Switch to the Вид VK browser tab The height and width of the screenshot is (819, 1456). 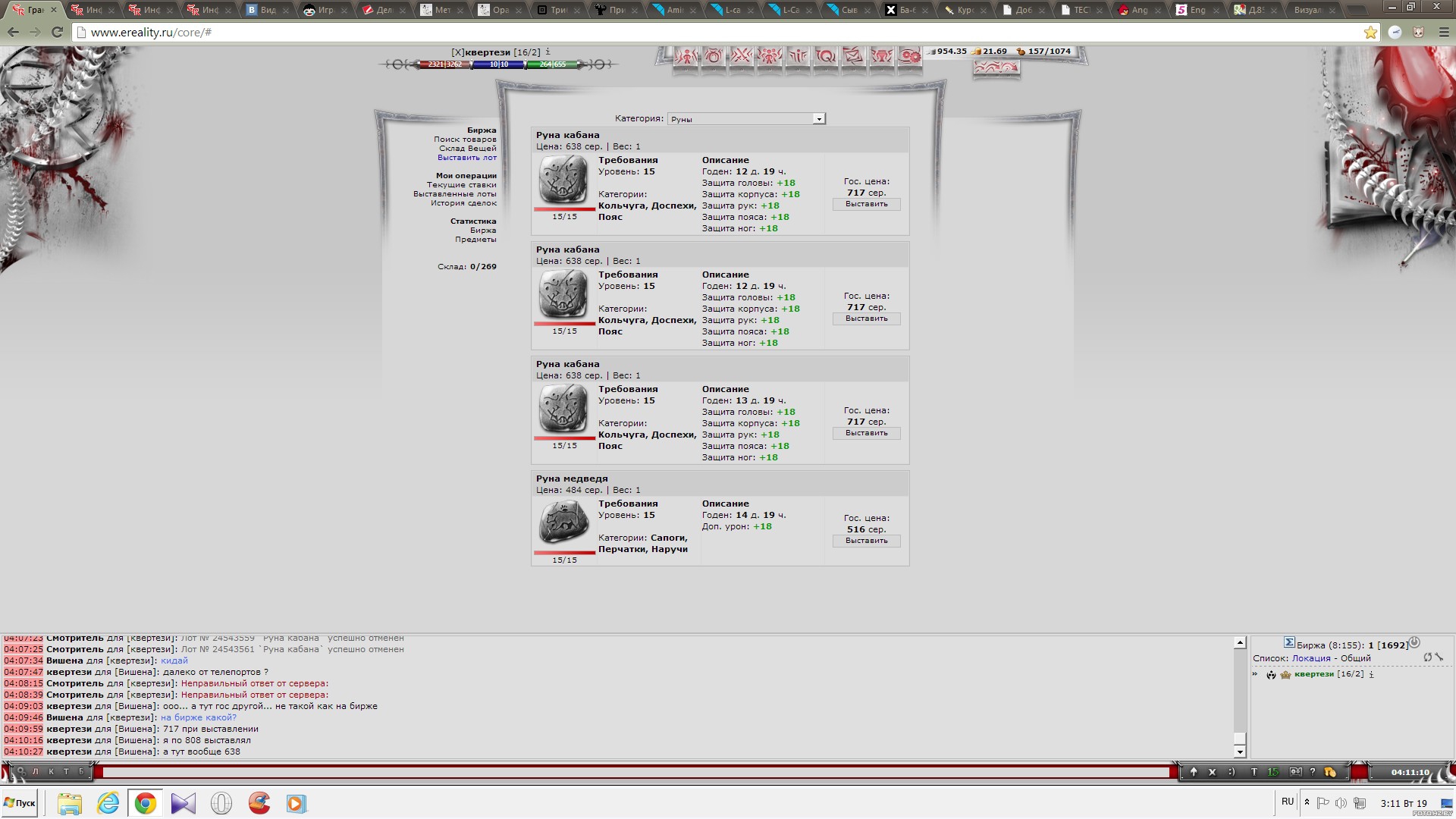tap(267, 10)
